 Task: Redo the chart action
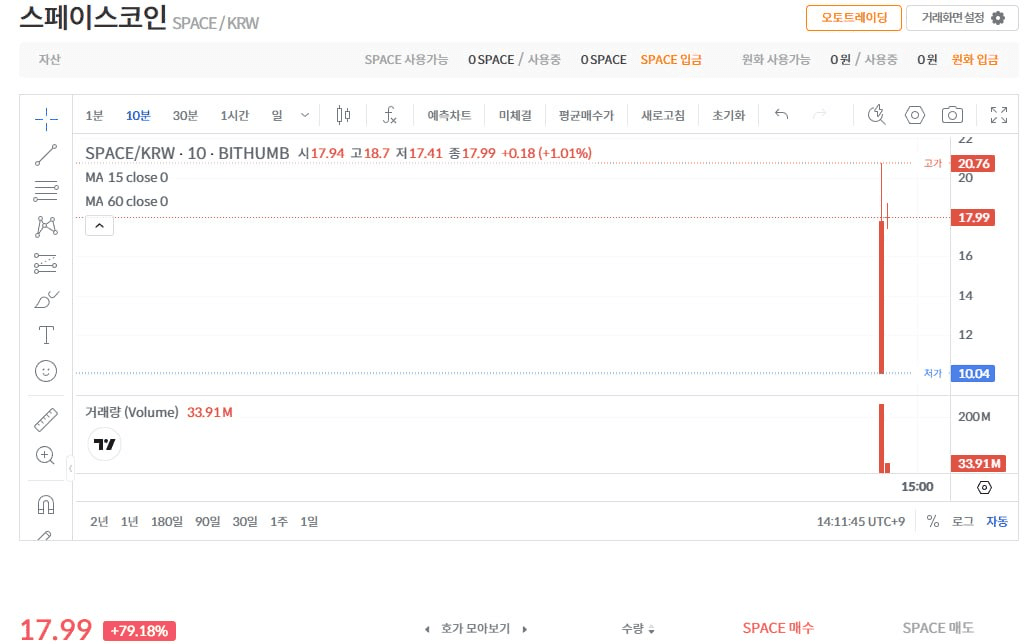pos(820,114)
